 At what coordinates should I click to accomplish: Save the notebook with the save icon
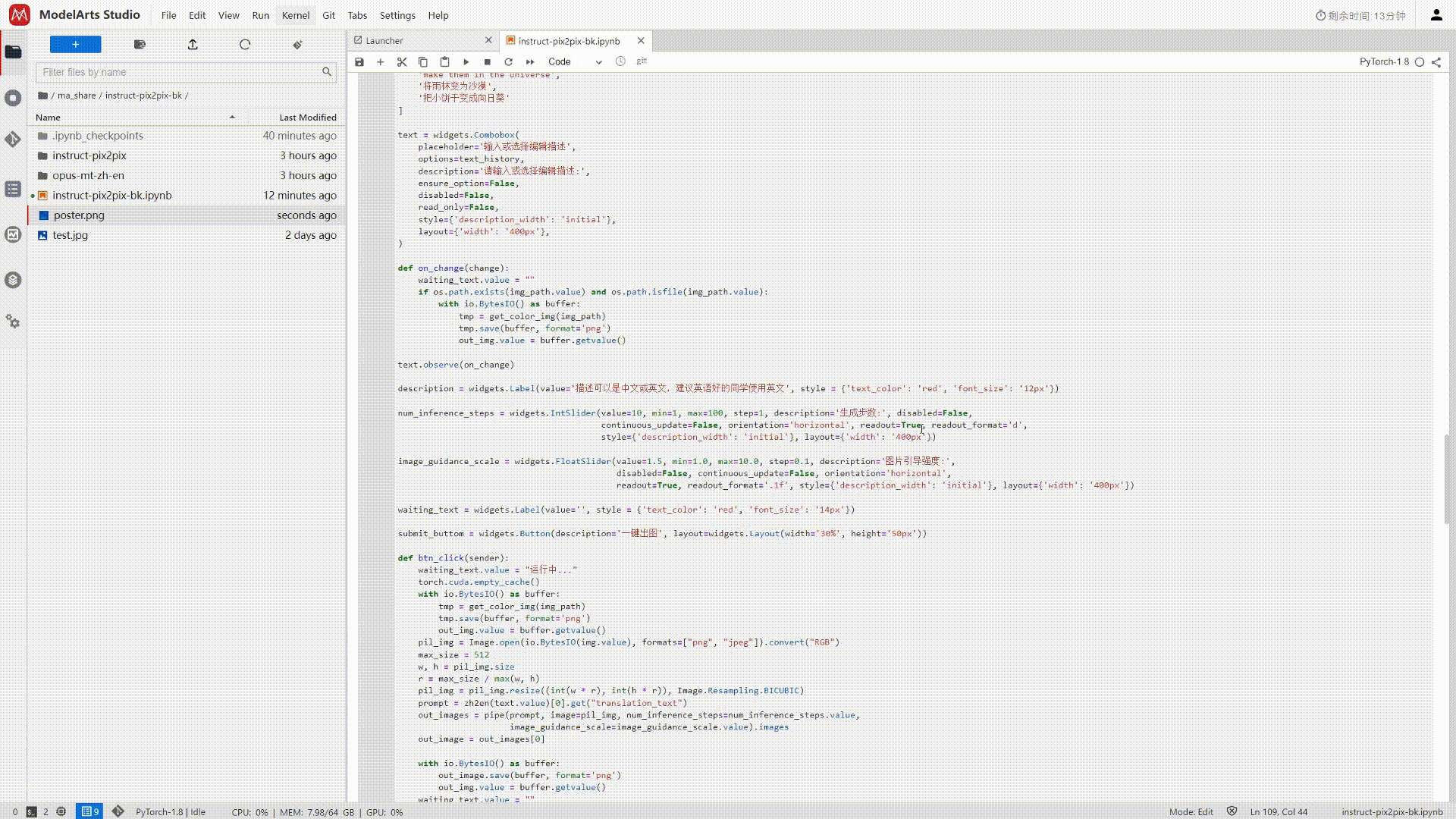click(359, 62)
